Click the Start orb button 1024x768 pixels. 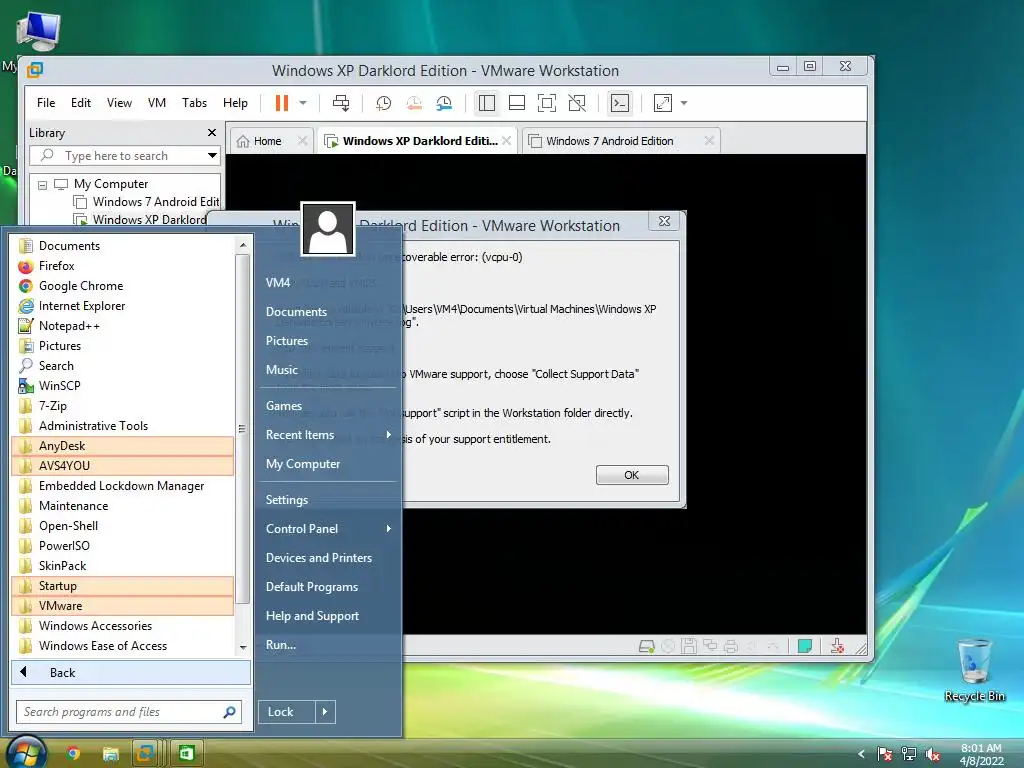pyautogui.click(x=25, y=752)
